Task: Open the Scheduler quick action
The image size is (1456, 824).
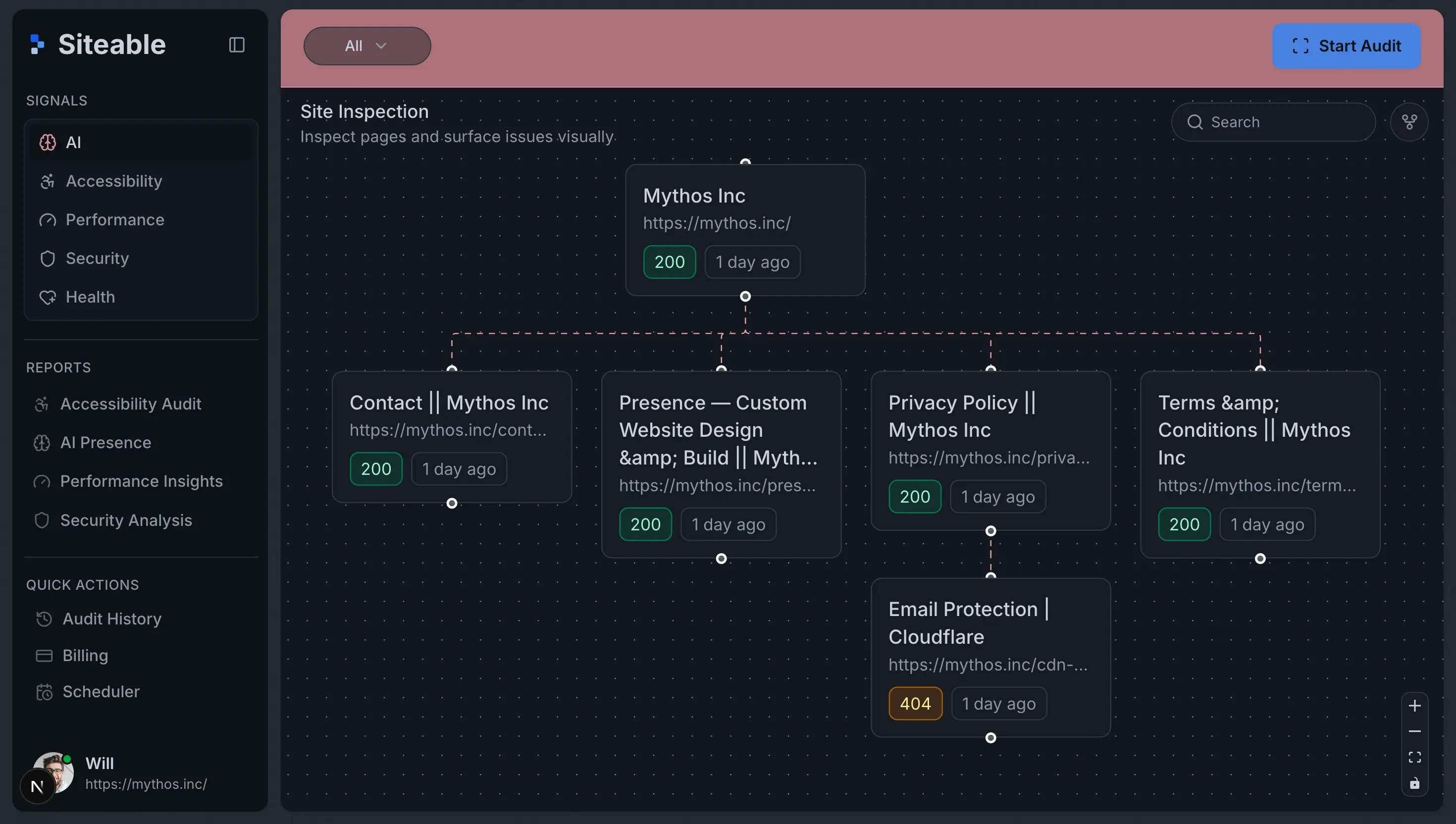Action: pos(101,691)
